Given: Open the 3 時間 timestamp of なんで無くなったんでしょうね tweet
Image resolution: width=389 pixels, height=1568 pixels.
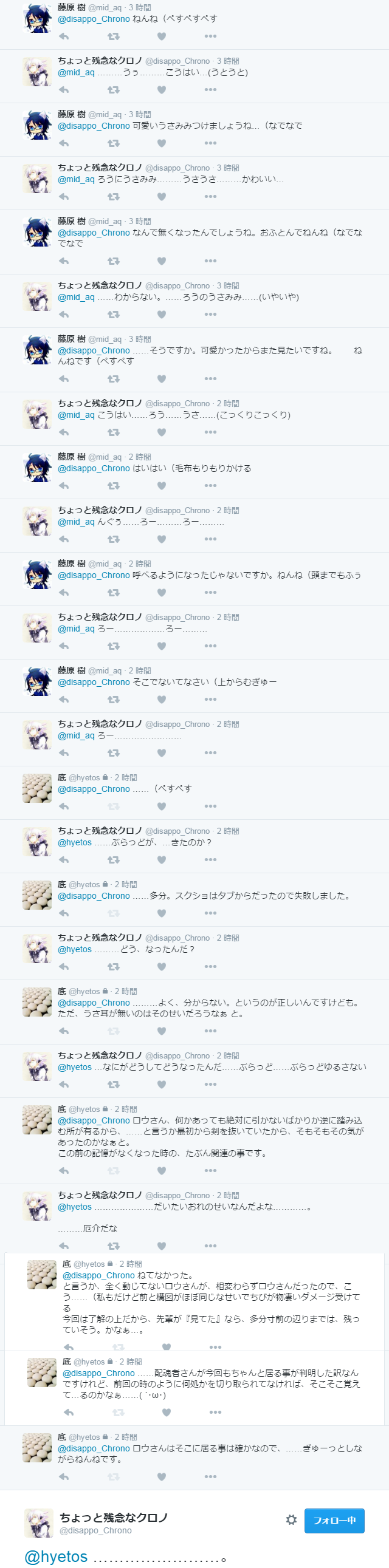Looking at the screenshot, I should (x=139, y=222).
